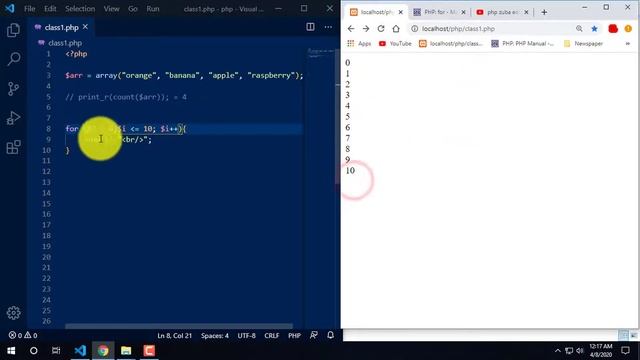This screenshot has width=640, height=360.
Task: Go forward in Chrome
Action: click(x=366, y=29)
